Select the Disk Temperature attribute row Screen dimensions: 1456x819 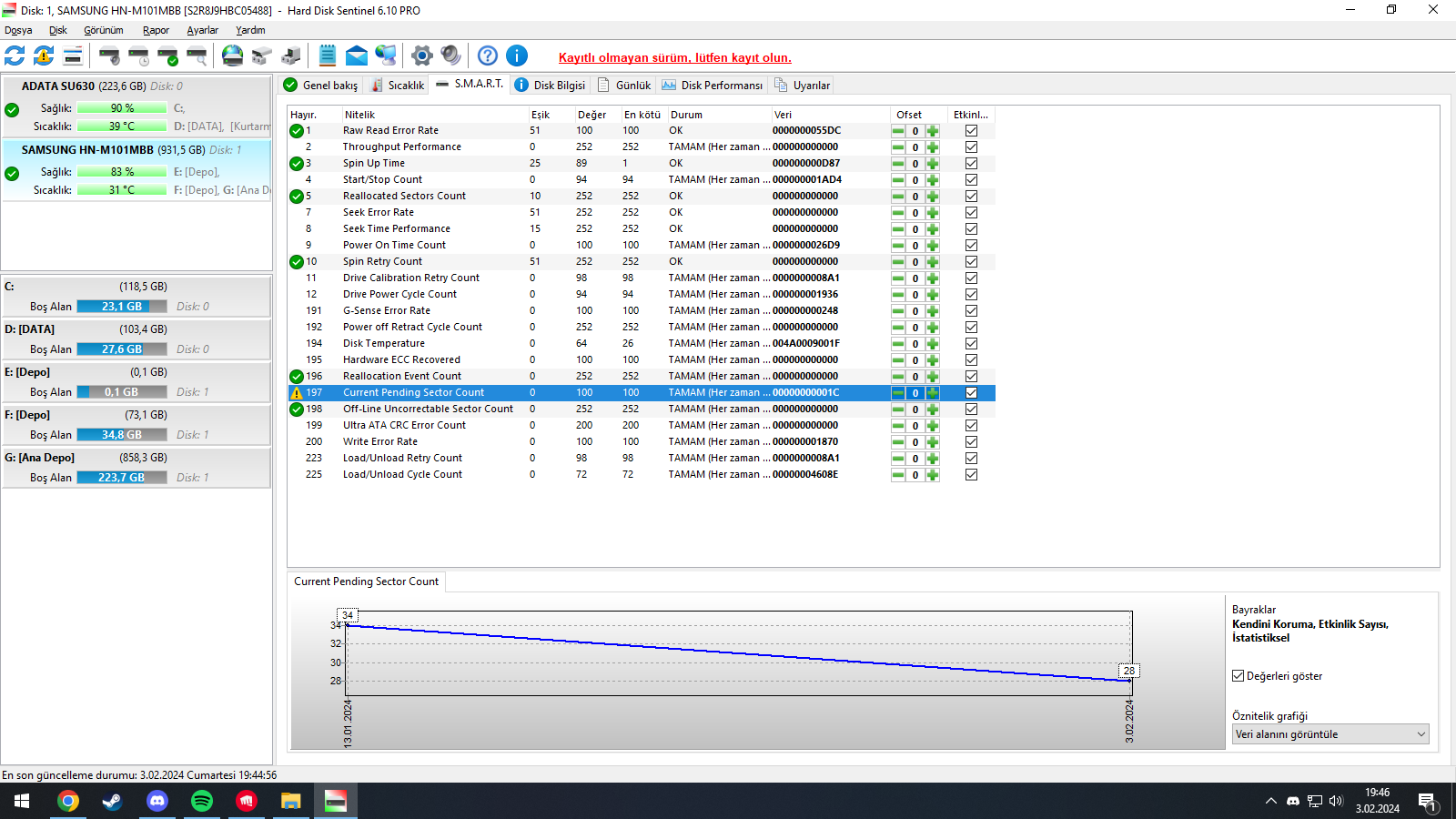coord(642,344)
